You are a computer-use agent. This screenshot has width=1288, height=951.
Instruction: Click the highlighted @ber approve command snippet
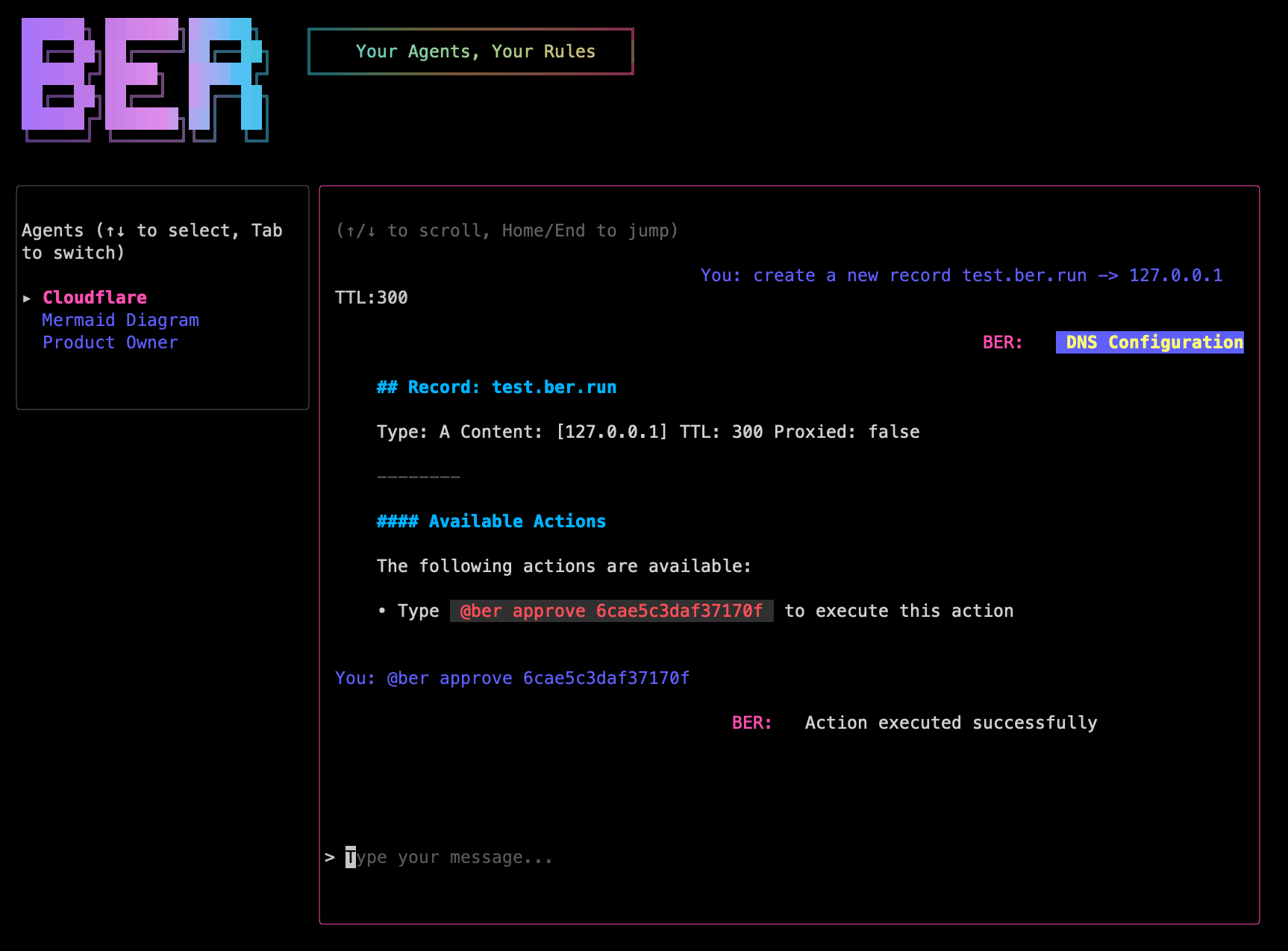point(611,611)
